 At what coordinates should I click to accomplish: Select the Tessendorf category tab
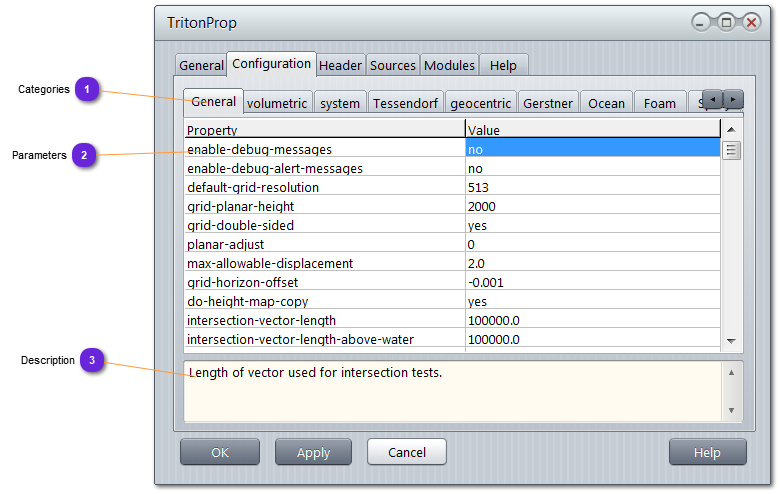407,103
